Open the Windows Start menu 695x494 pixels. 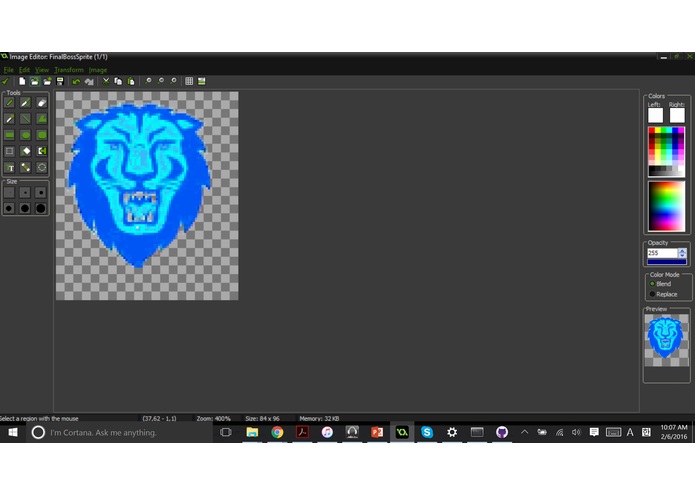(13, 432)
